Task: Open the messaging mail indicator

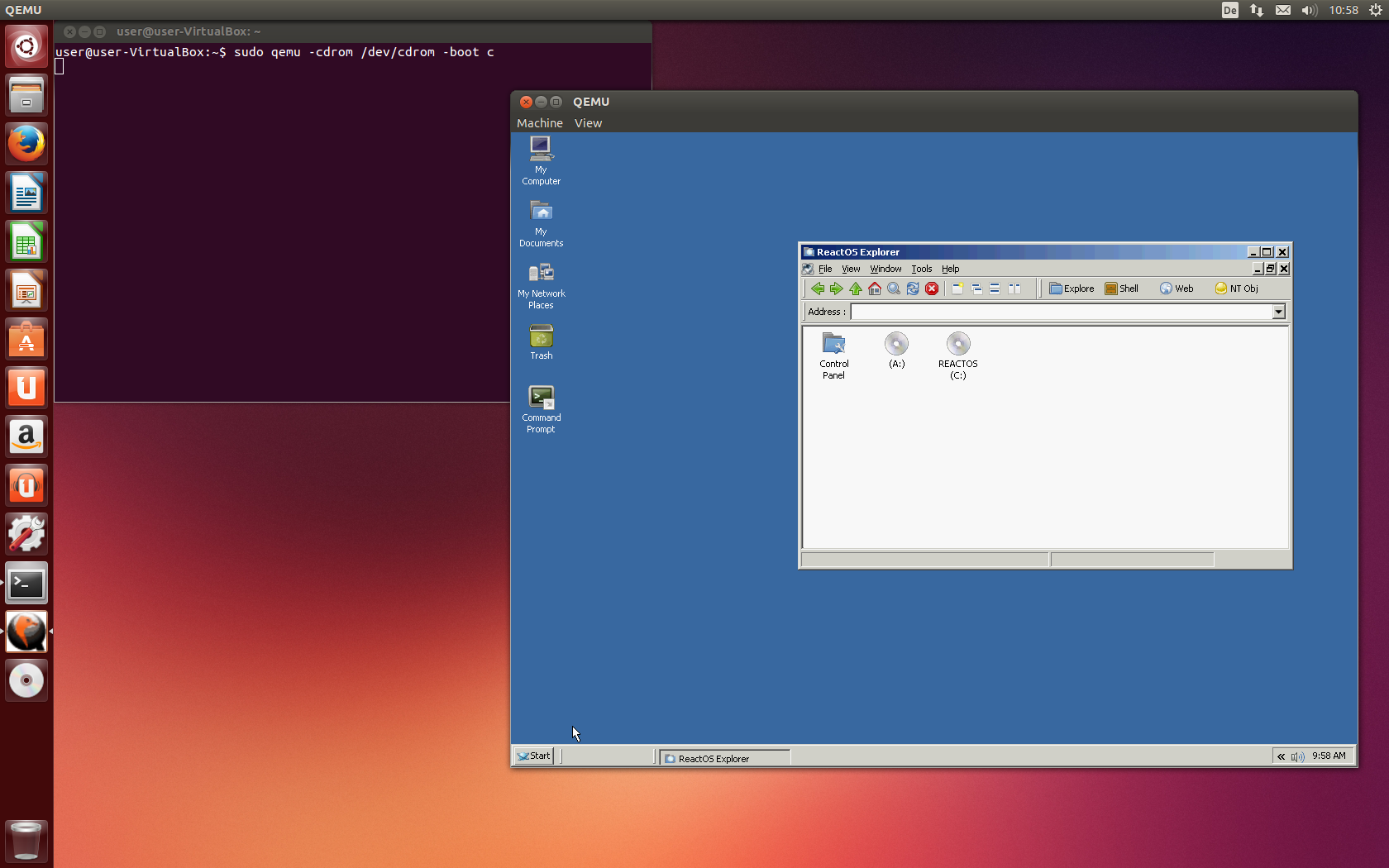Action: pos(1283,10)
